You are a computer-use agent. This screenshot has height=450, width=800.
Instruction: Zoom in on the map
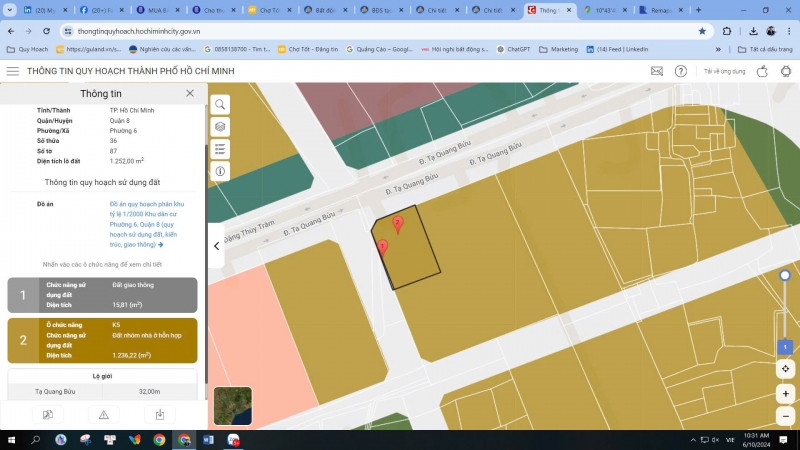tap(786, 394)
